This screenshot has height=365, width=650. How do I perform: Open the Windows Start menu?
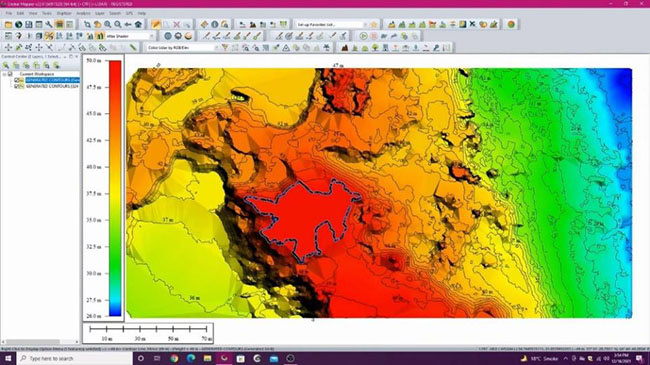click(x=8, y=358)
